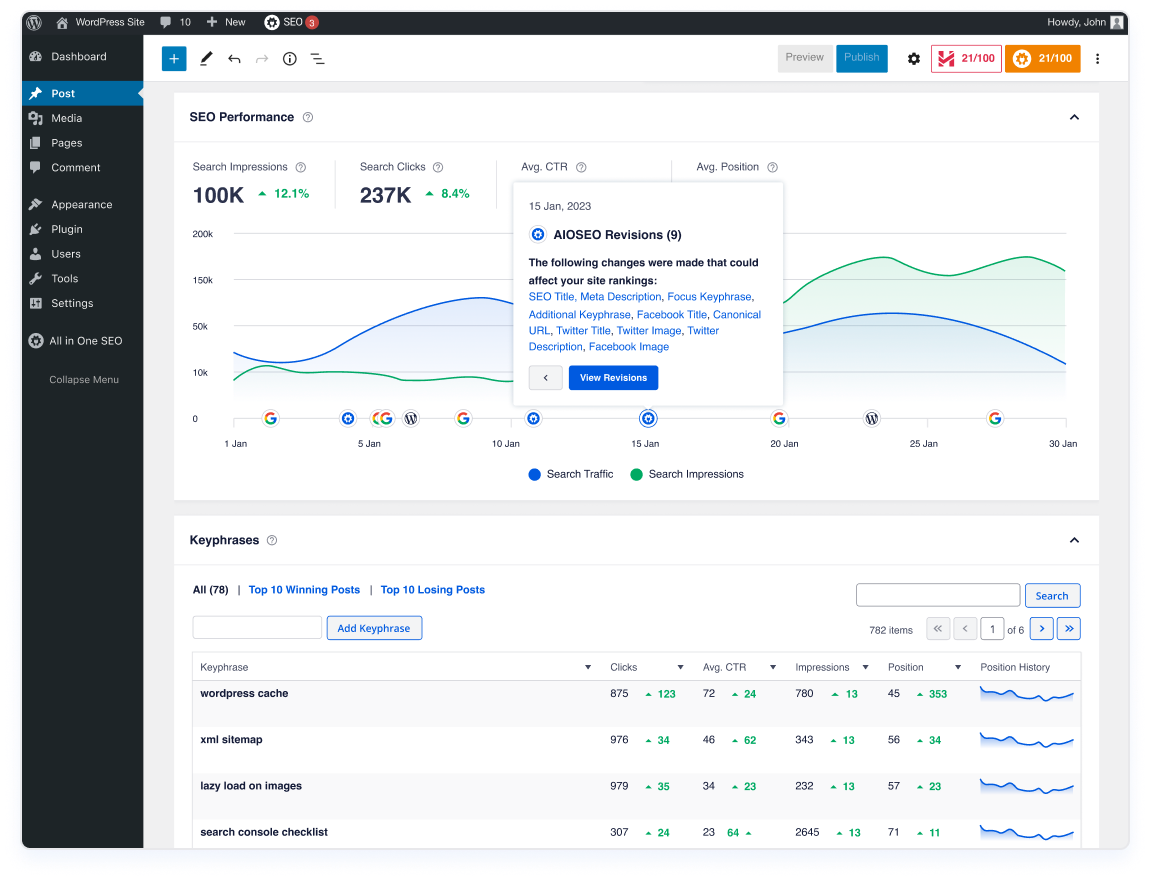Click the orange AIOSEO 21/100 score badge
Image resolution: width=1150 pixels, height=880 pixels.
(1042, 59)
